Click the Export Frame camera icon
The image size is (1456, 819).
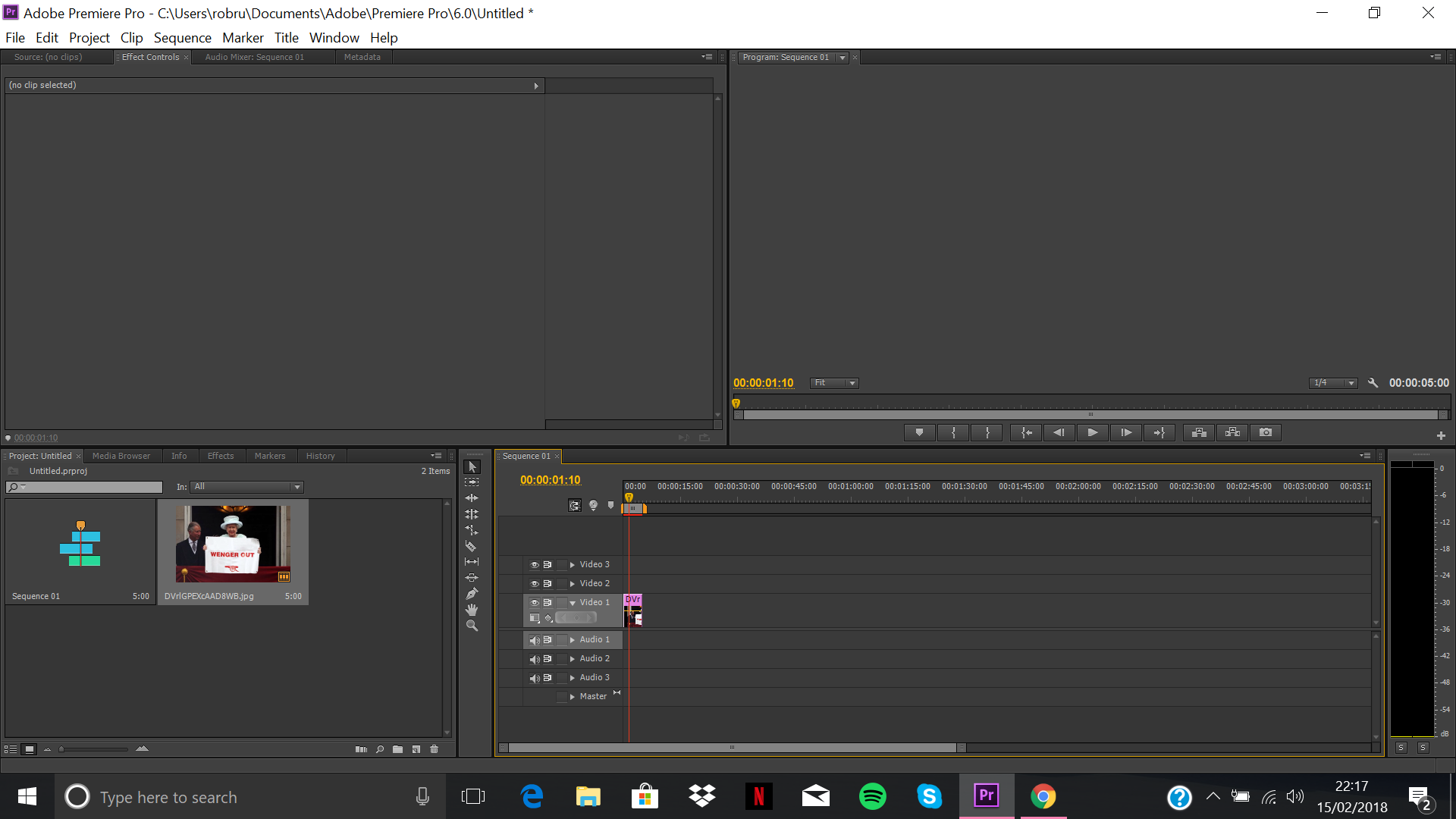coord(1266,432)
